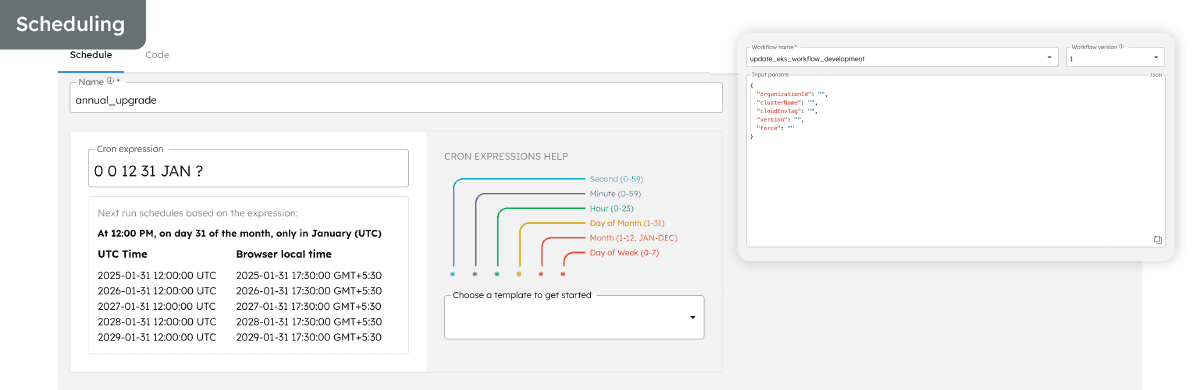Open the Workflow version dropdown
This screenshot has width=1200, height=390.
click(x=1115, y=58)
